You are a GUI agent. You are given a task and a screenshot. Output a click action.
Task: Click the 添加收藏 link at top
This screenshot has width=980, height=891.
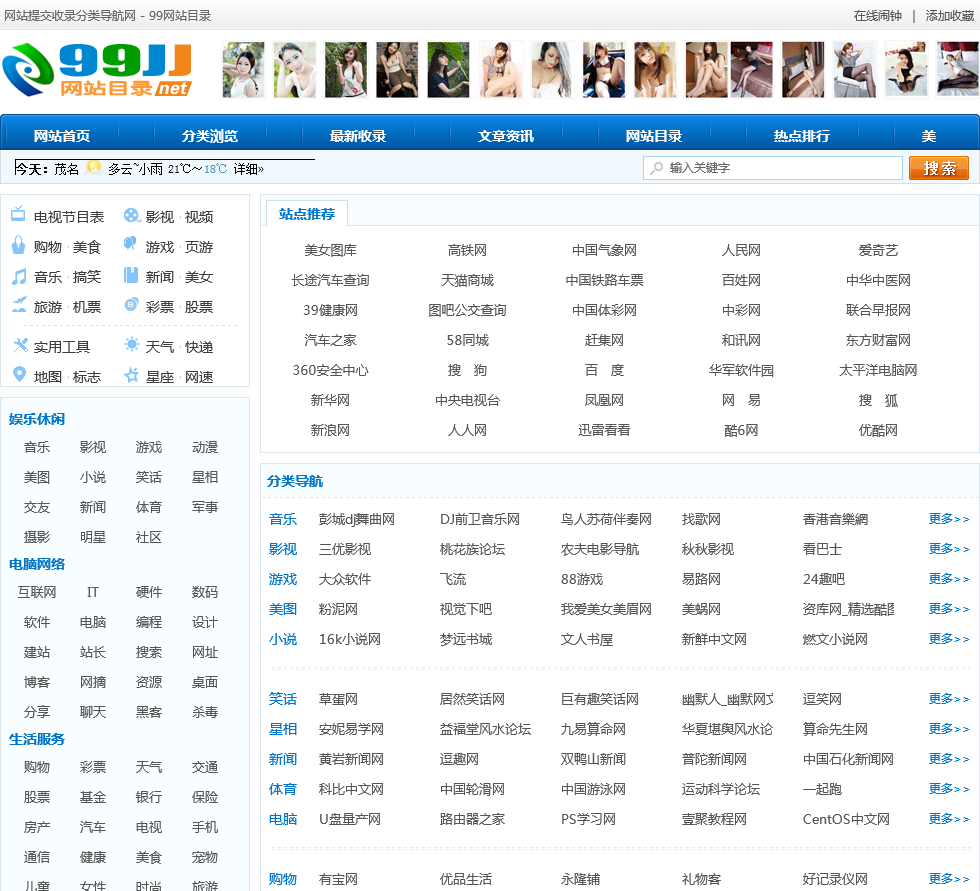[949, 16]
